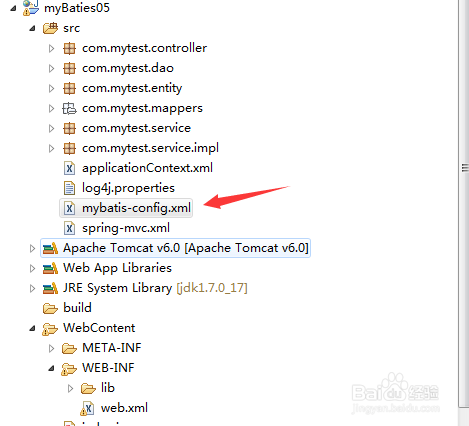Click the com.mytest.controller package icon

click(x=69, y=48)
